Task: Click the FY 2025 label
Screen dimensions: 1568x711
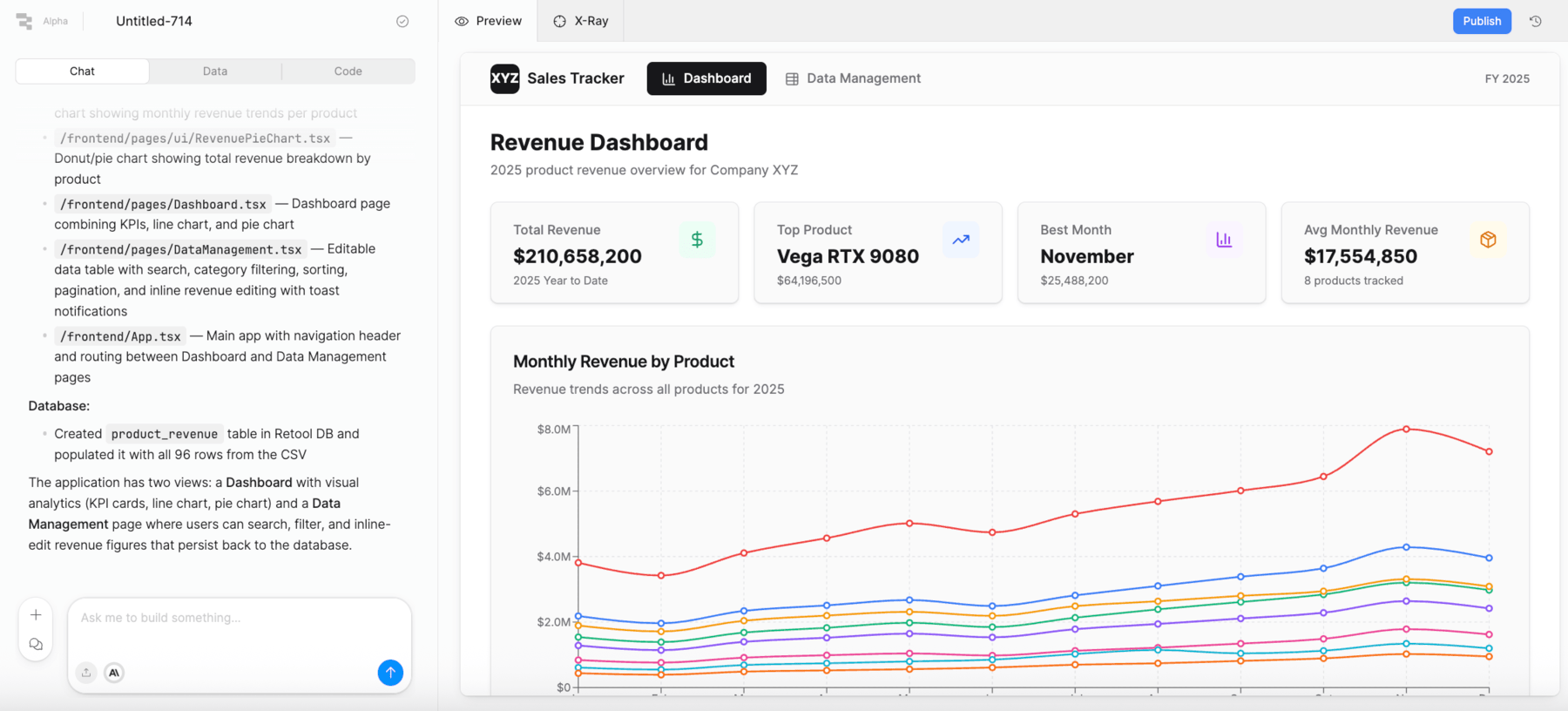Action: pos(1507,78)
